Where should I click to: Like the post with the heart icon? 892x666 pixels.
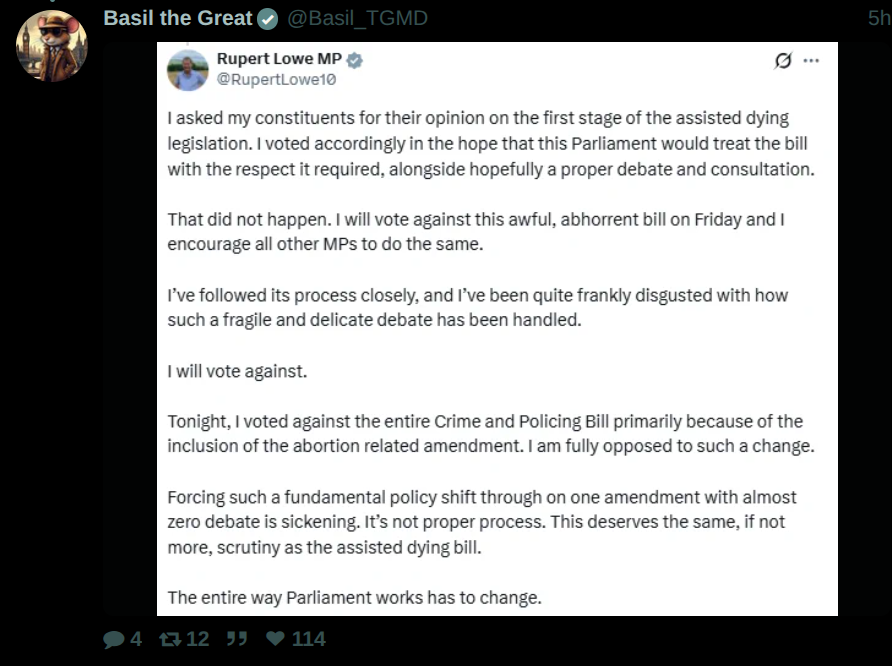[275, 639]
